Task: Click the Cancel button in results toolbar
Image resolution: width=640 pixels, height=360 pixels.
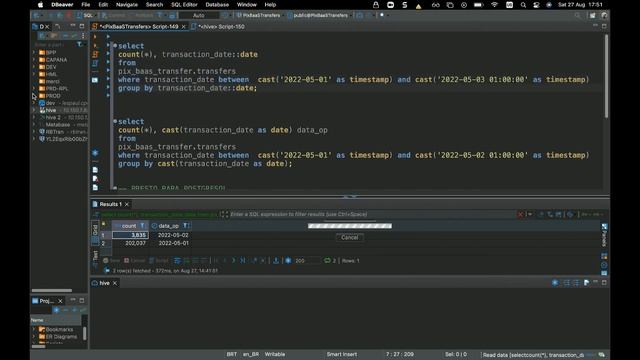Action: [x=135, y=260]
